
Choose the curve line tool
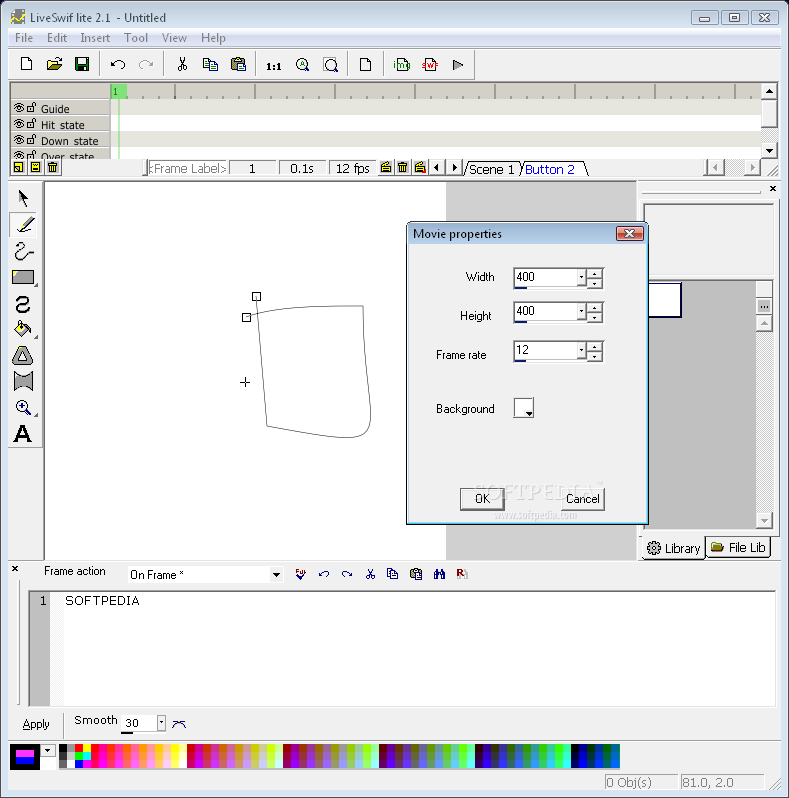pyautogui.click(x=23, y=251)
